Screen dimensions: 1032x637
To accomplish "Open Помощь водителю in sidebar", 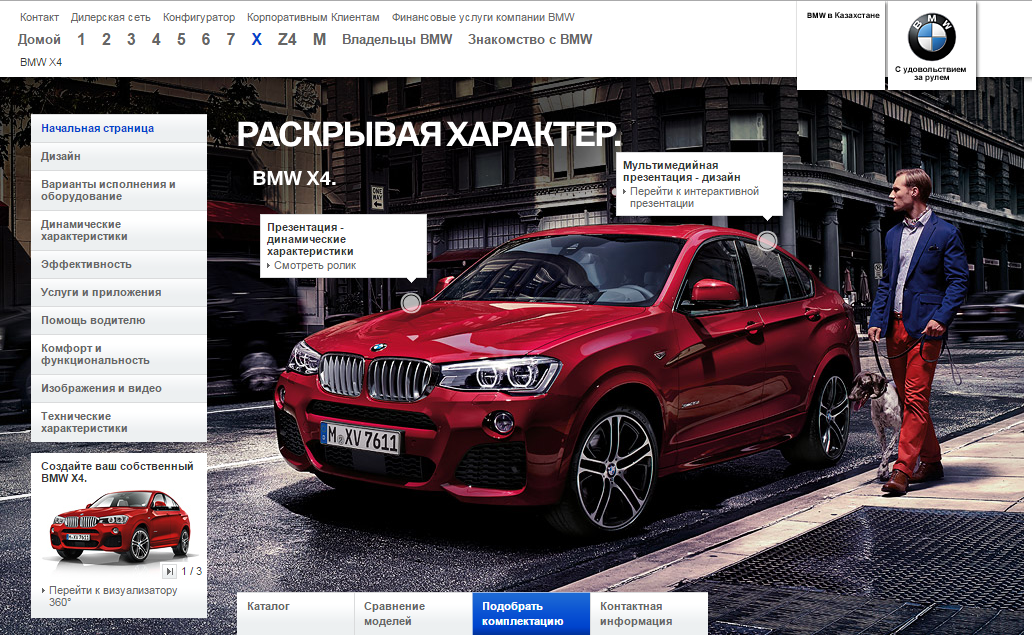I will click(x=119, y=320).
